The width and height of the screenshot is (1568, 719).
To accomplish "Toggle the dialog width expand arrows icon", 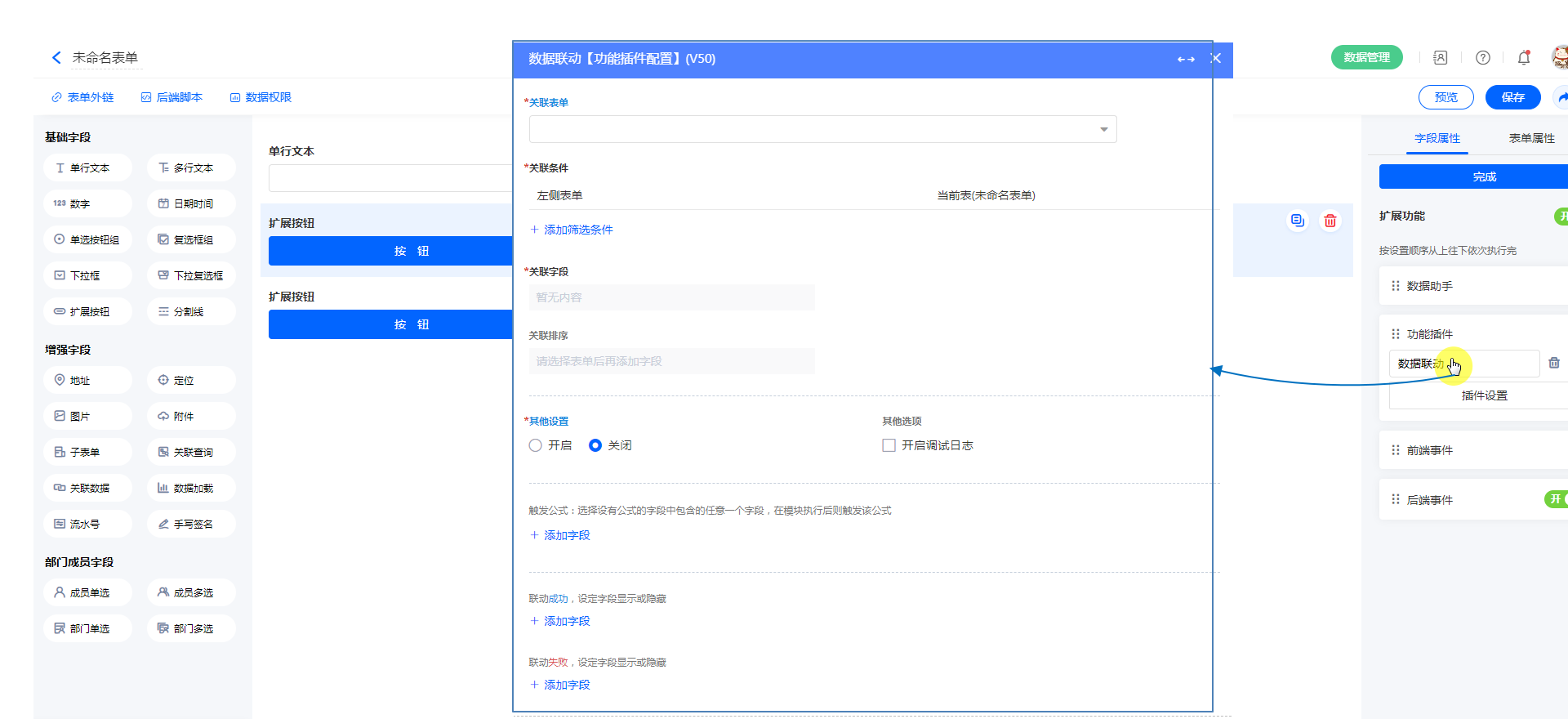I will click(1185, 59).
